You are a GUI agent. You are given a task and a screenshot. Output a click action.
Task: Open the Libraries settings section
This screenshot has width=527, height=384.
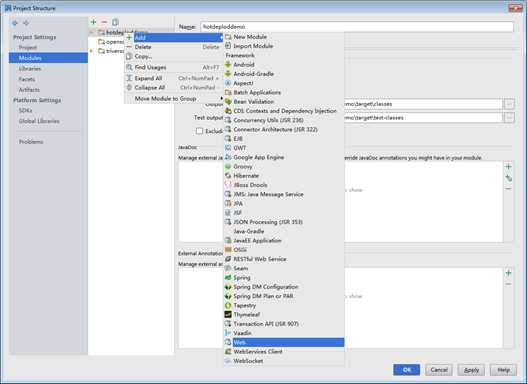point(30,69)
